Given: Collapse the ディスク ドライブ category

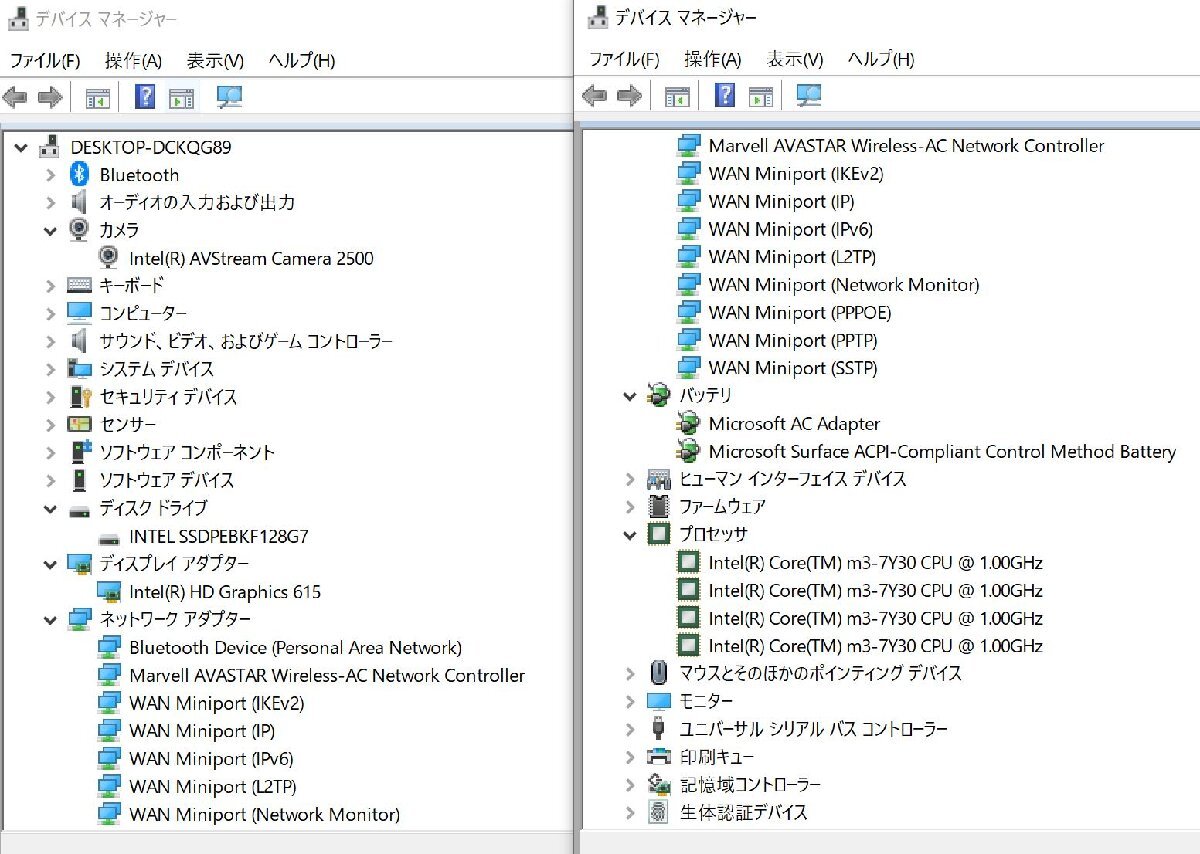Looking at the screenshot, I should coord(51,509).
